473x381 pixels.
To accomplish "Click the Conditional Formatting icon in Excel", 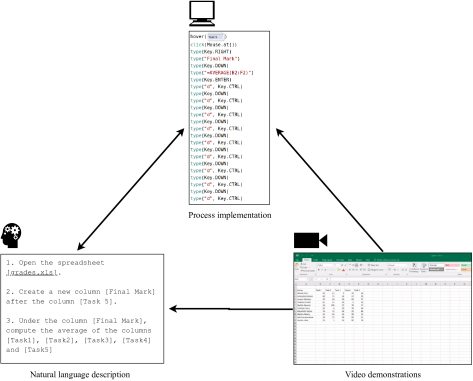I will (x=414, y=267).
